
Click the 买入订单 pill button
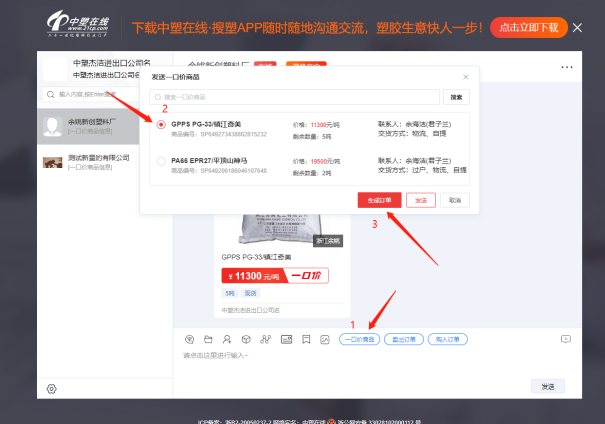click(448, 340)
